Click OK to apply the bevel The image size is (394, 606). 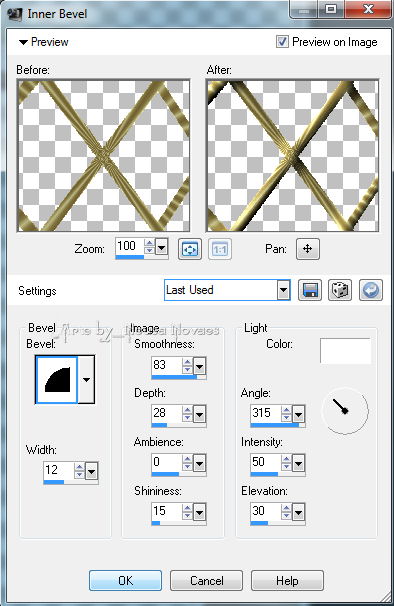pyautogui.click(x=125, y=580)
